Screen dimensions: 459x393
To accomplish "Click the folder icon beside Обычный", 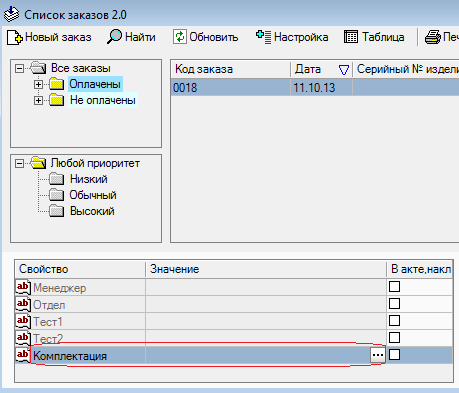I will pyautogui.click(x=56, y=195).
